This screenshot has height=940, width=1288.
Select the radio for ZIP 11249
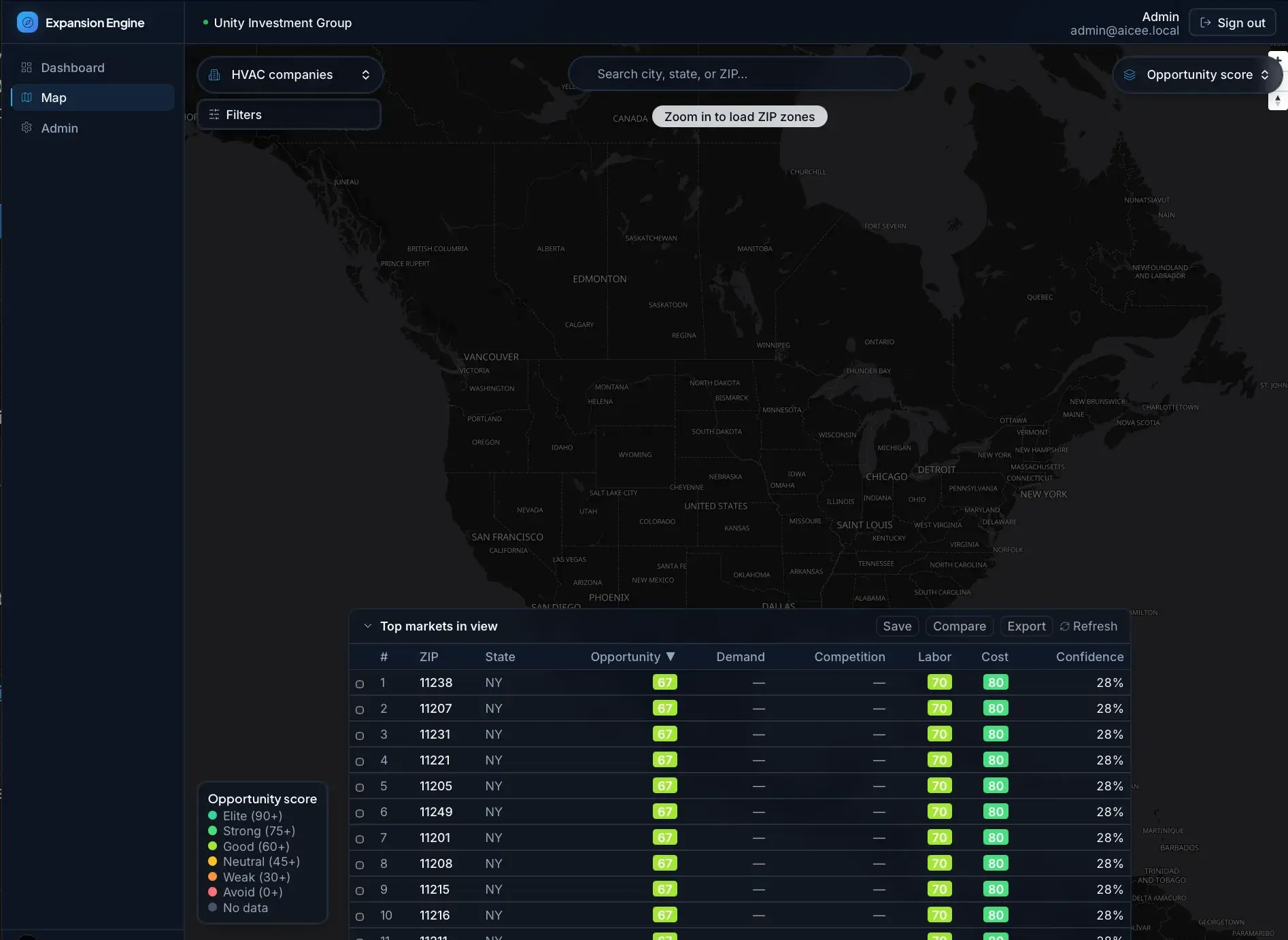(360, 813)
